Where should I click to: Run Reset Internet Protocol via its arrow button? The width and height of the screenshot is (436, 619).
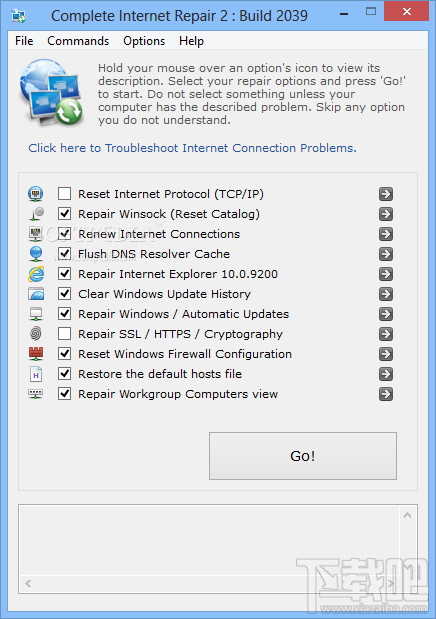(386, 194)
